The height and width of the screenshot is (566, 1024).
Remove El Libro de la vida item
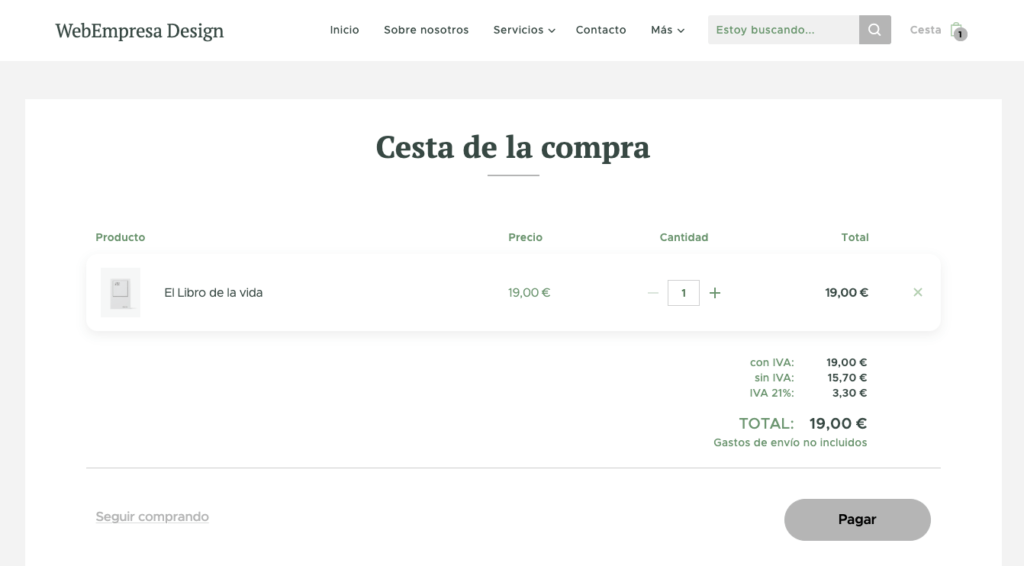pyautogui.click(x=918, y=292)
